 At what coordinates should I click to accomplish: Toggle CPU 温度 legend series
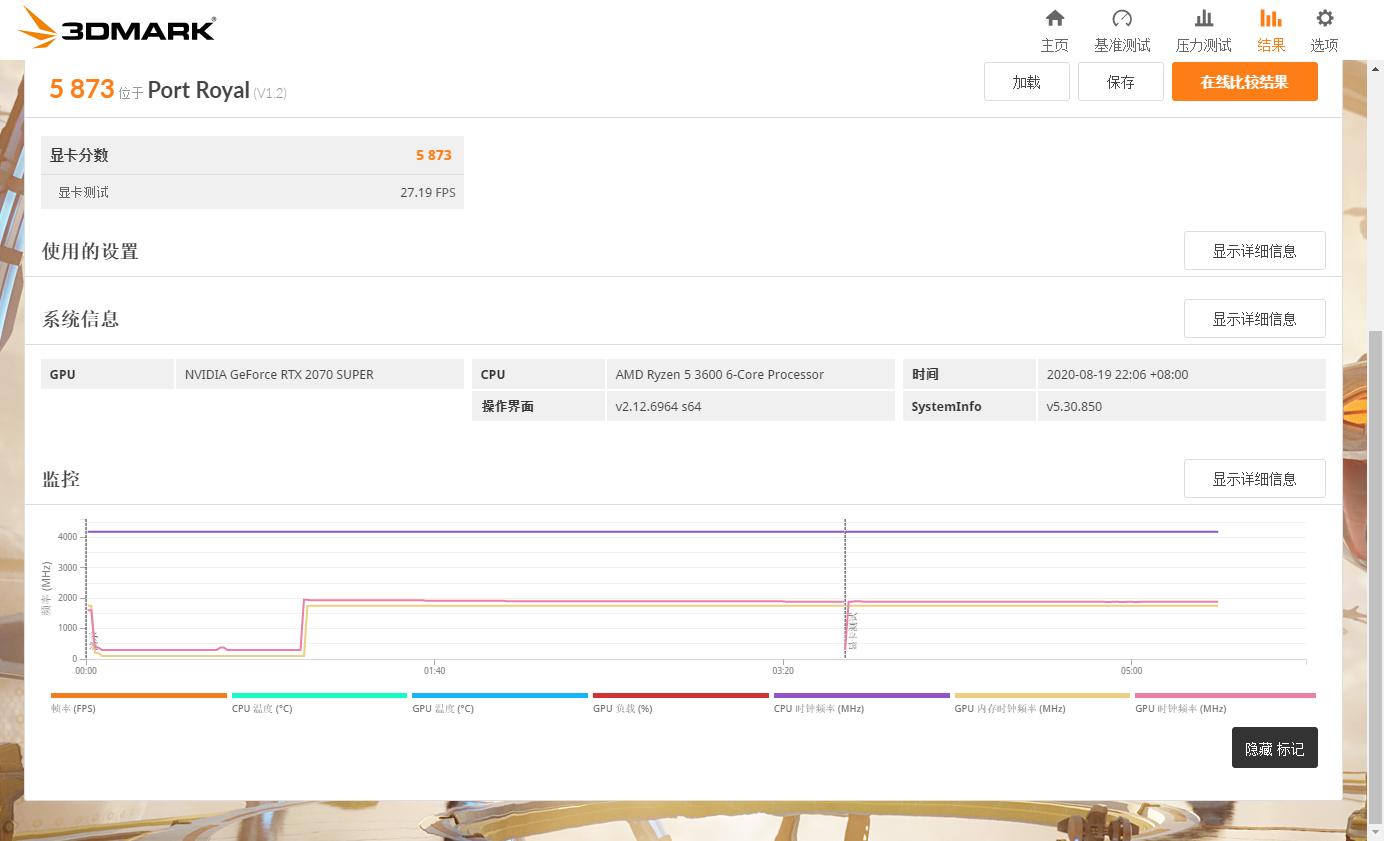click(319, 696)
